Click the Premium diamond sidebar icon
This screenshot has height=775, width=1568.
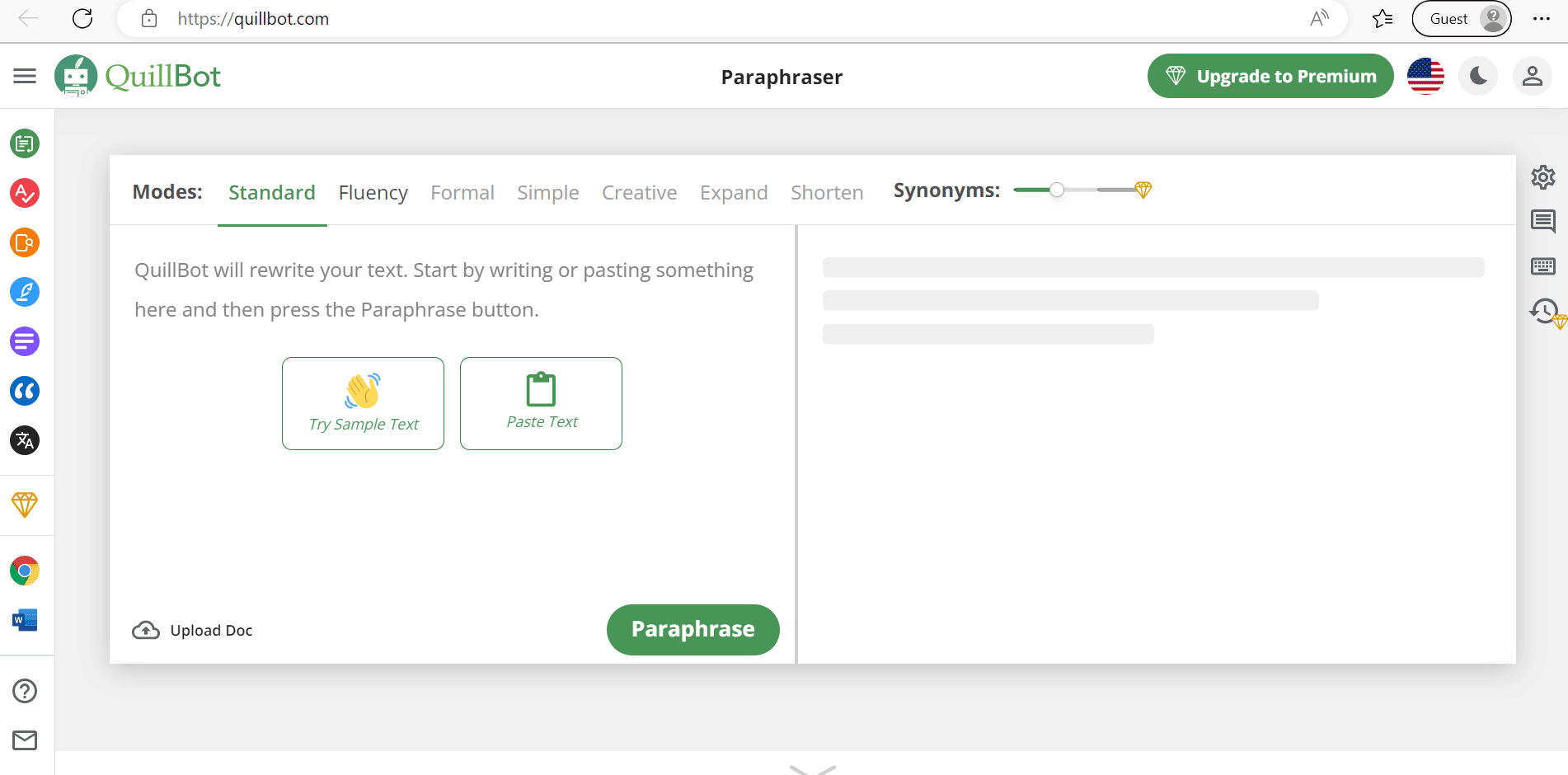click(x=25, y=505)
